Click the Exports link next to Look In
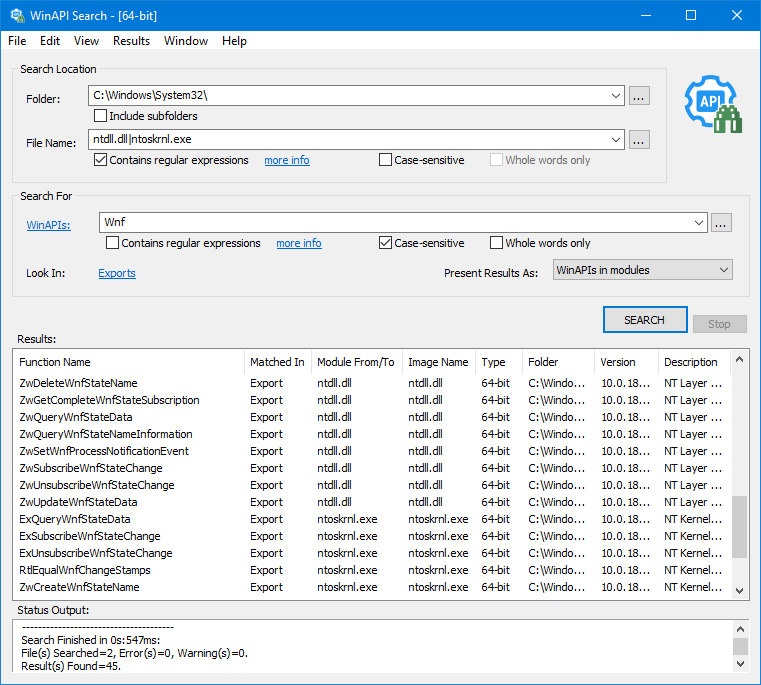Viewport: 761px width, 685px height. point(117,273)
